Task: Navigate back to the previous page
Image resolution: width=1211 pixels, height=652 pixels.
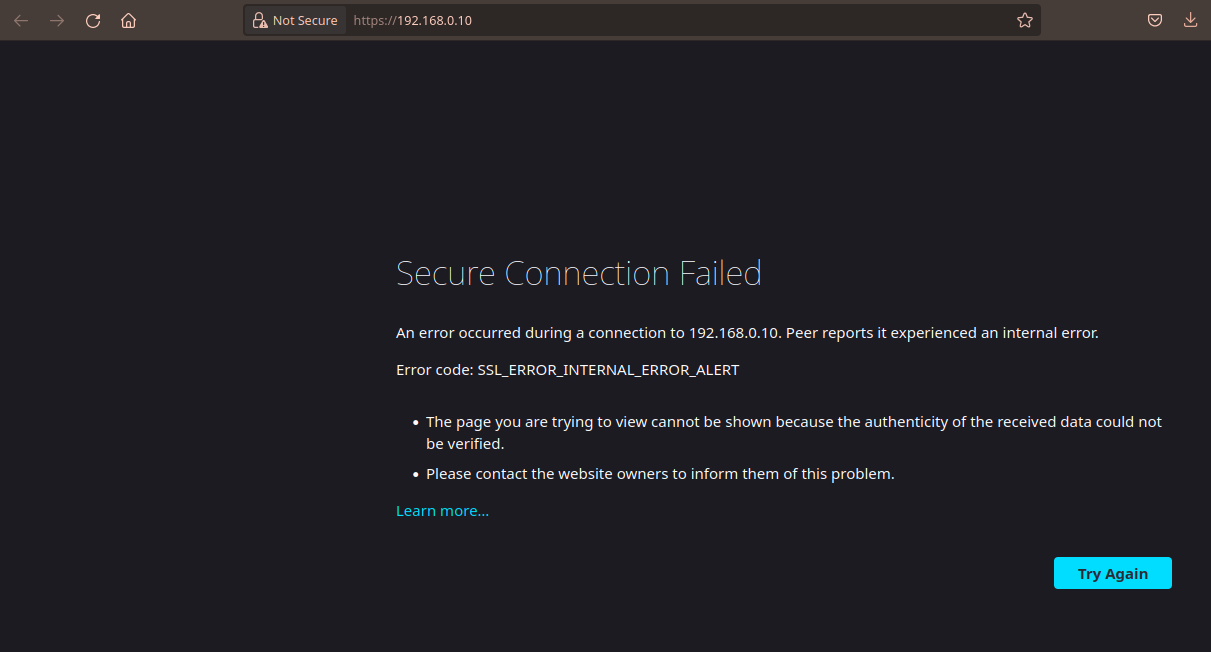Action: pos(21,20)
